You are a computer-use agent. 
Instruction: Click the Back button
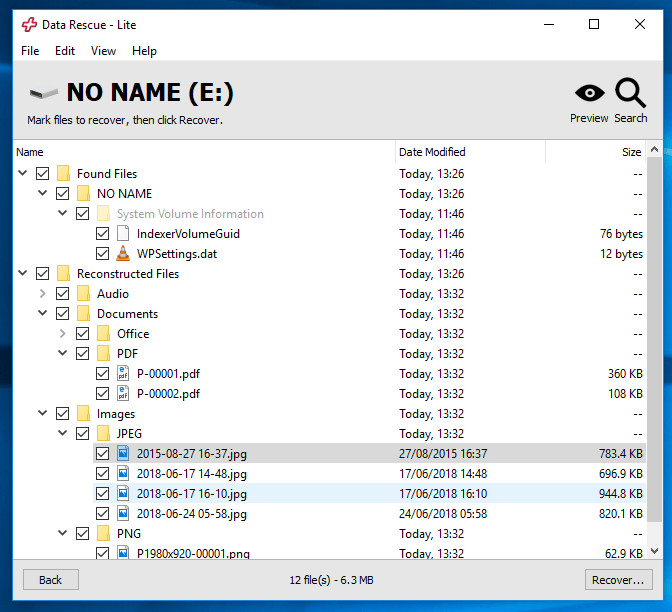50,580
